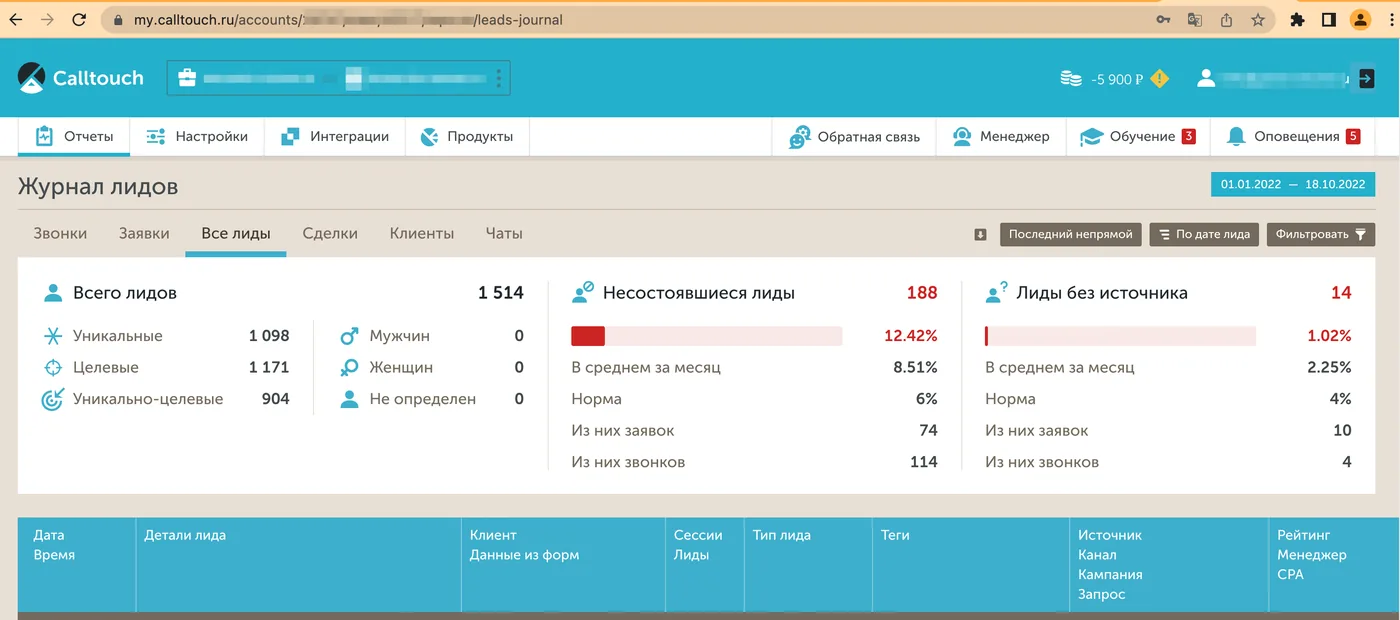Open the Продукты menu

(x=467, y=137)
